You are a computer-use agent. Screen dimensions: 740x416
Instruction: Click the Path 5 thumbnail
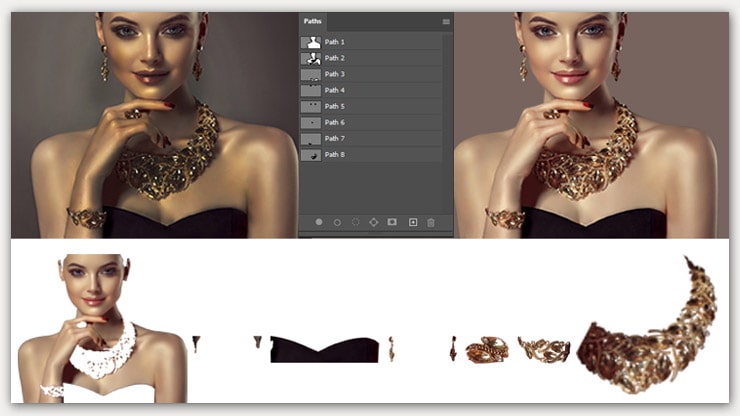[310, 106]
